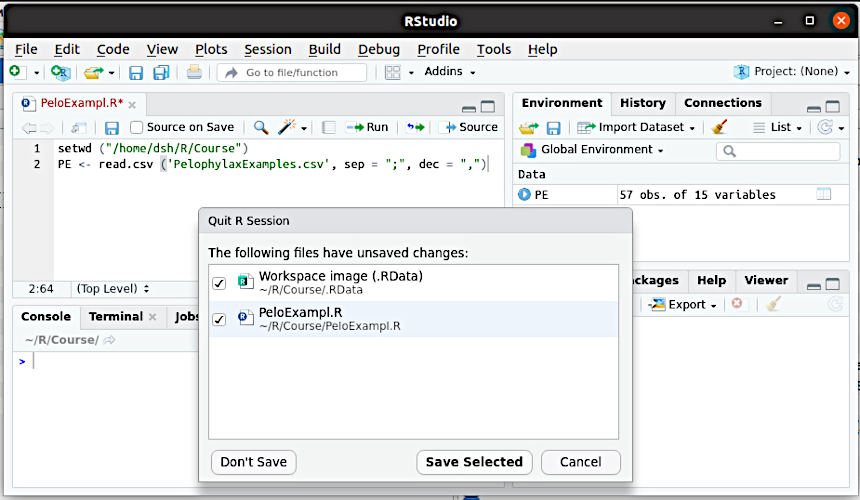Clear environment objects with the broom icon
This screenshot has height=500, width=860.
coord(719,127)
